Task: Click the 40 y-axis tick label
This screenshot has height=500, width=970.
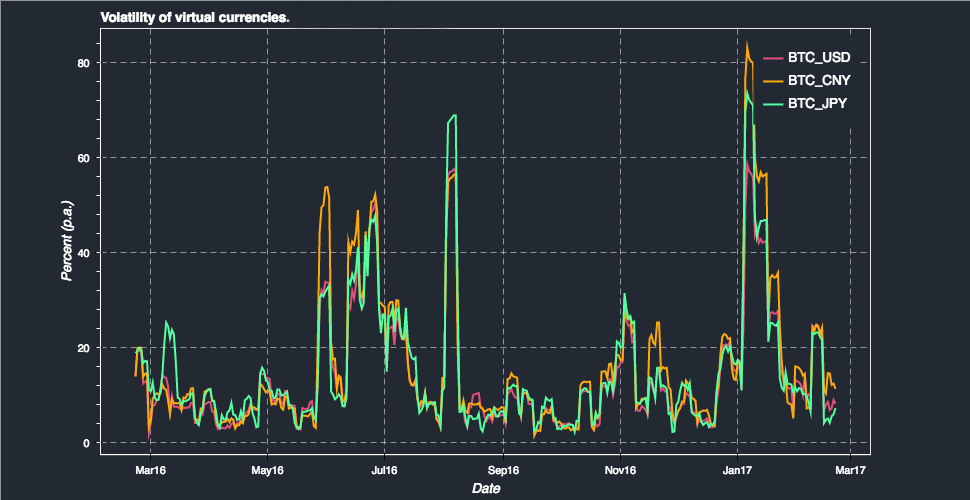Action: click(x=85, y=252)
